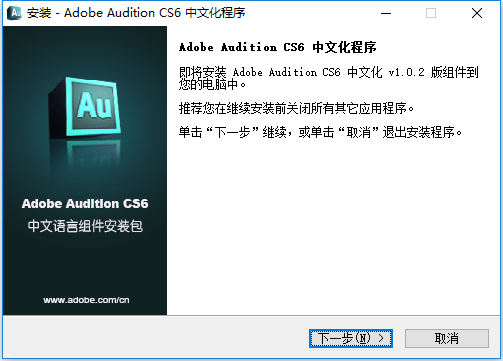This screenshot has height=361, width=503.
Task: Click the Au installer icon in the title bar
Action: [x=14, y=13]
